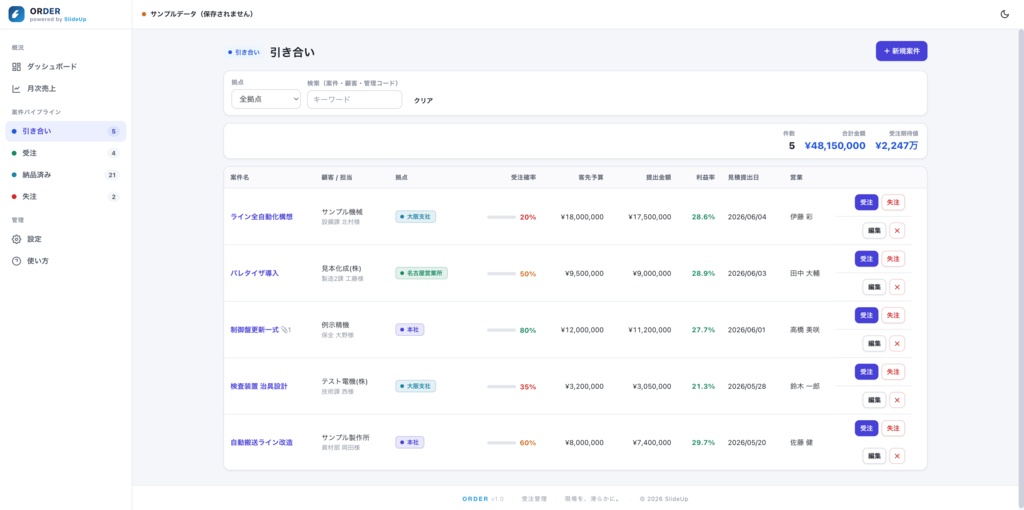Click the 大阪支社 badge in the ライン全自動化構想 row
This screenshot has width=1024, height=510.
coord(415,217)
